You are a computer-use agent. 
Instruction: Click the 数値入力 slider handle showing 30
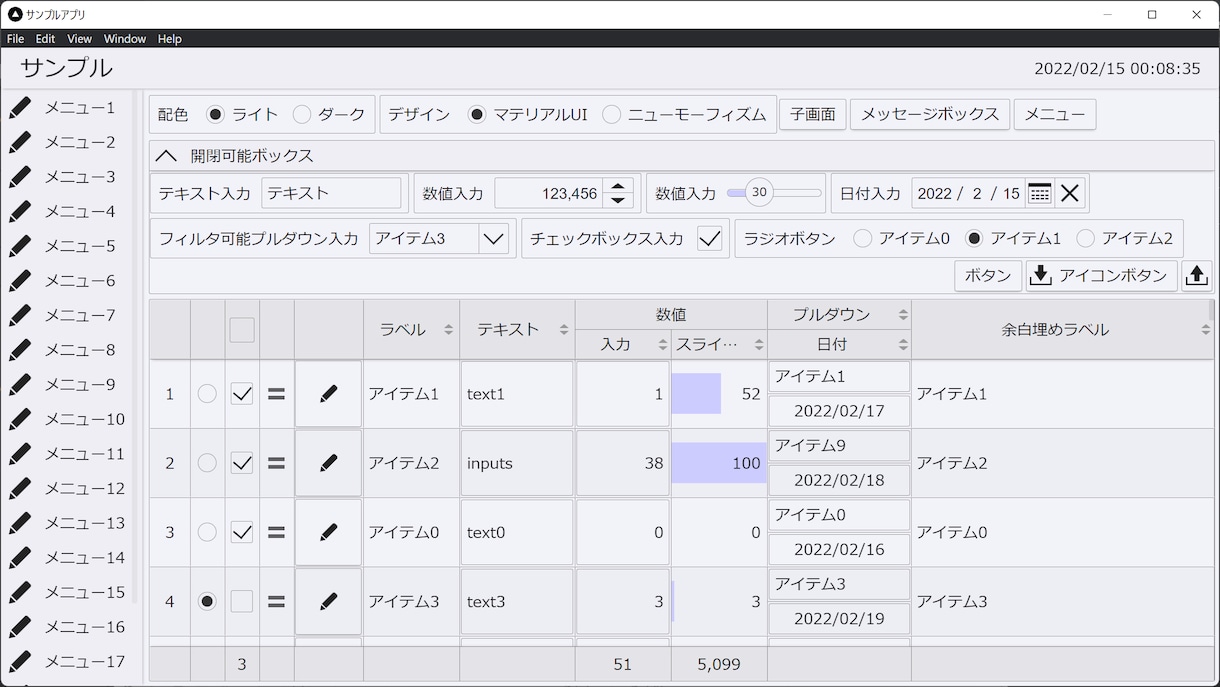[759, 193]
